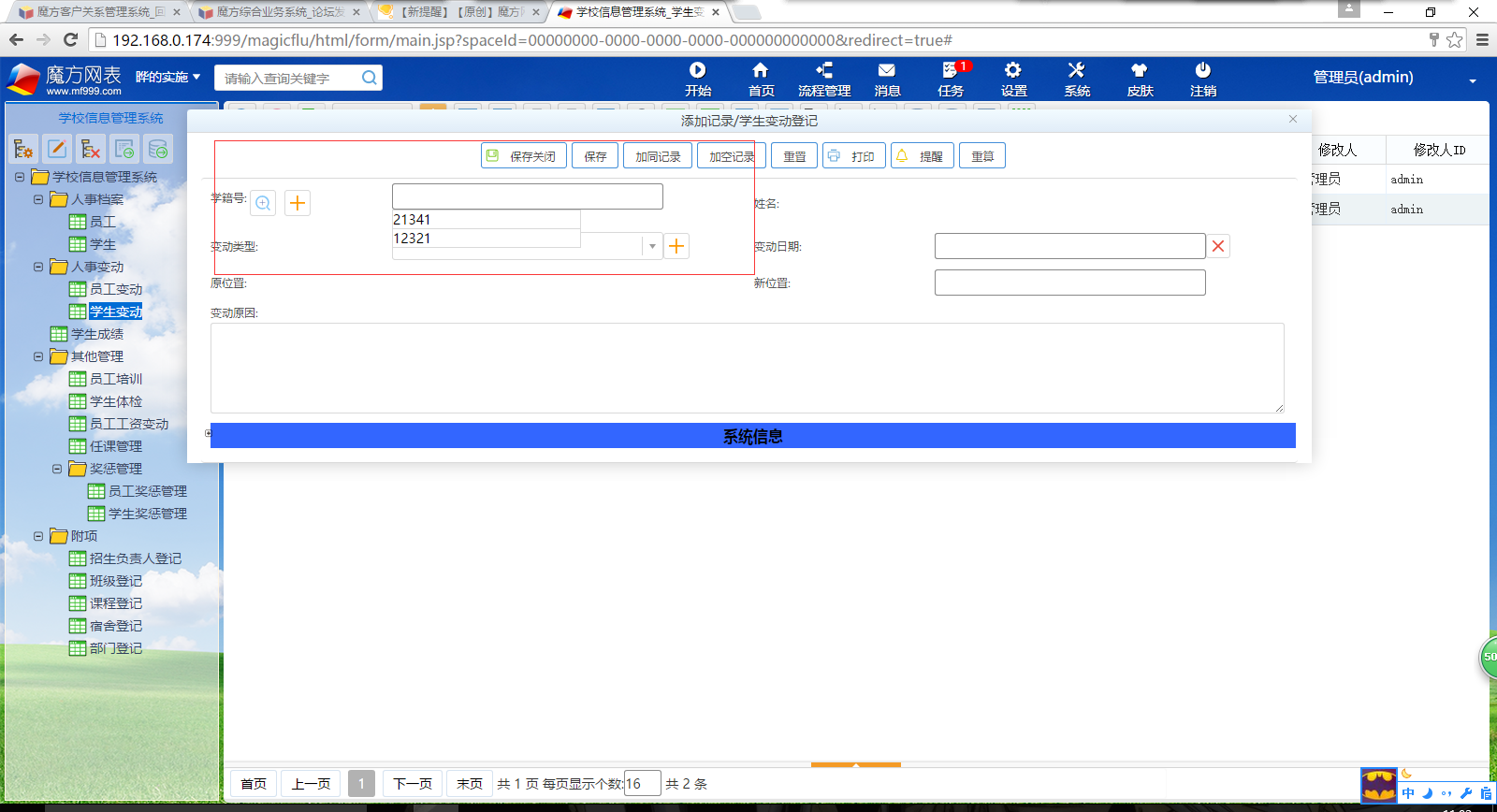The height and width of the screenshot is (812, 1497).
Task: Collapse the 其他管理 folder
Action: click(x=37, y=356)
